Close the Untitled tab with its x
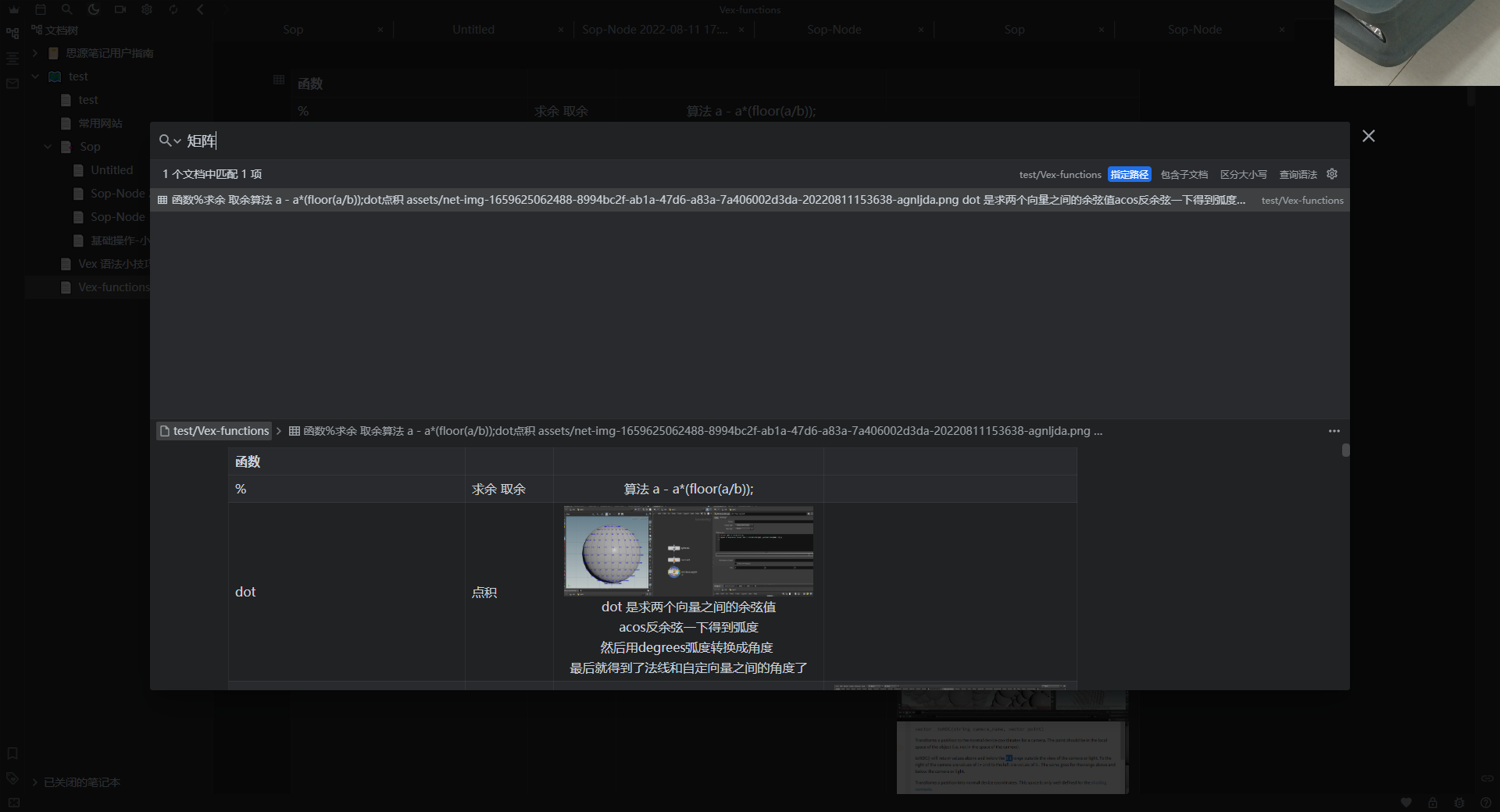 click(561, 30)
